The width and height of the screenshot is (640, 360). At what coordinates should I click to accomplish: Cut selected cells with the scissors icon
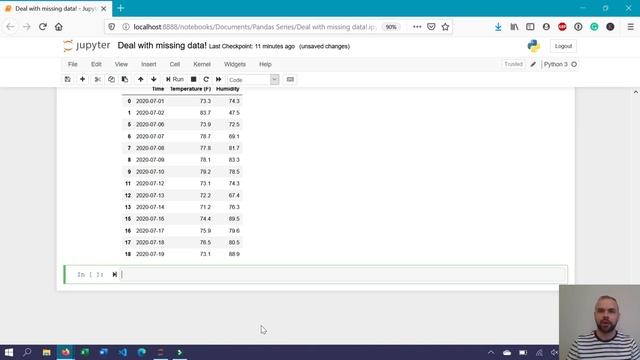click(98, 79)
